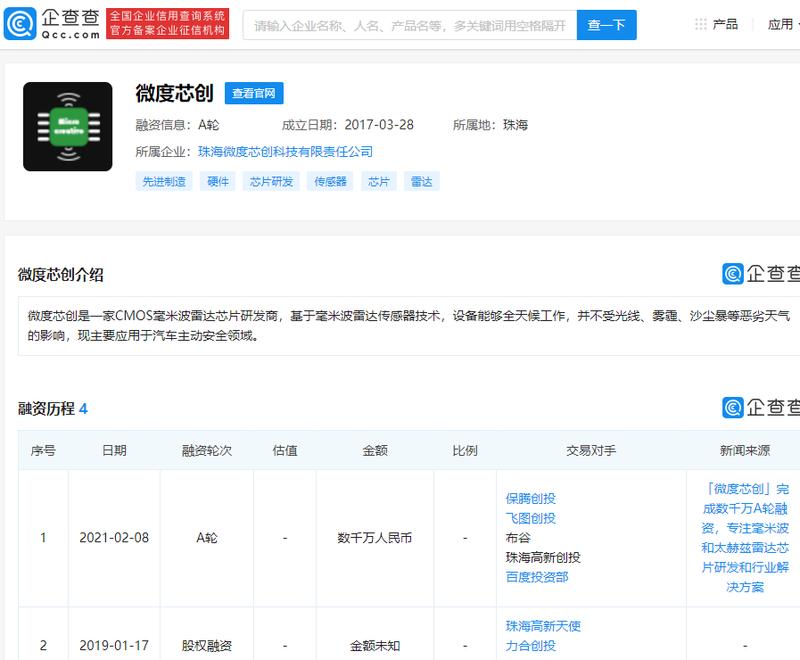Open the 产品 menu
The height and width of the screenshot is (660, 800).
click(725, 24)
